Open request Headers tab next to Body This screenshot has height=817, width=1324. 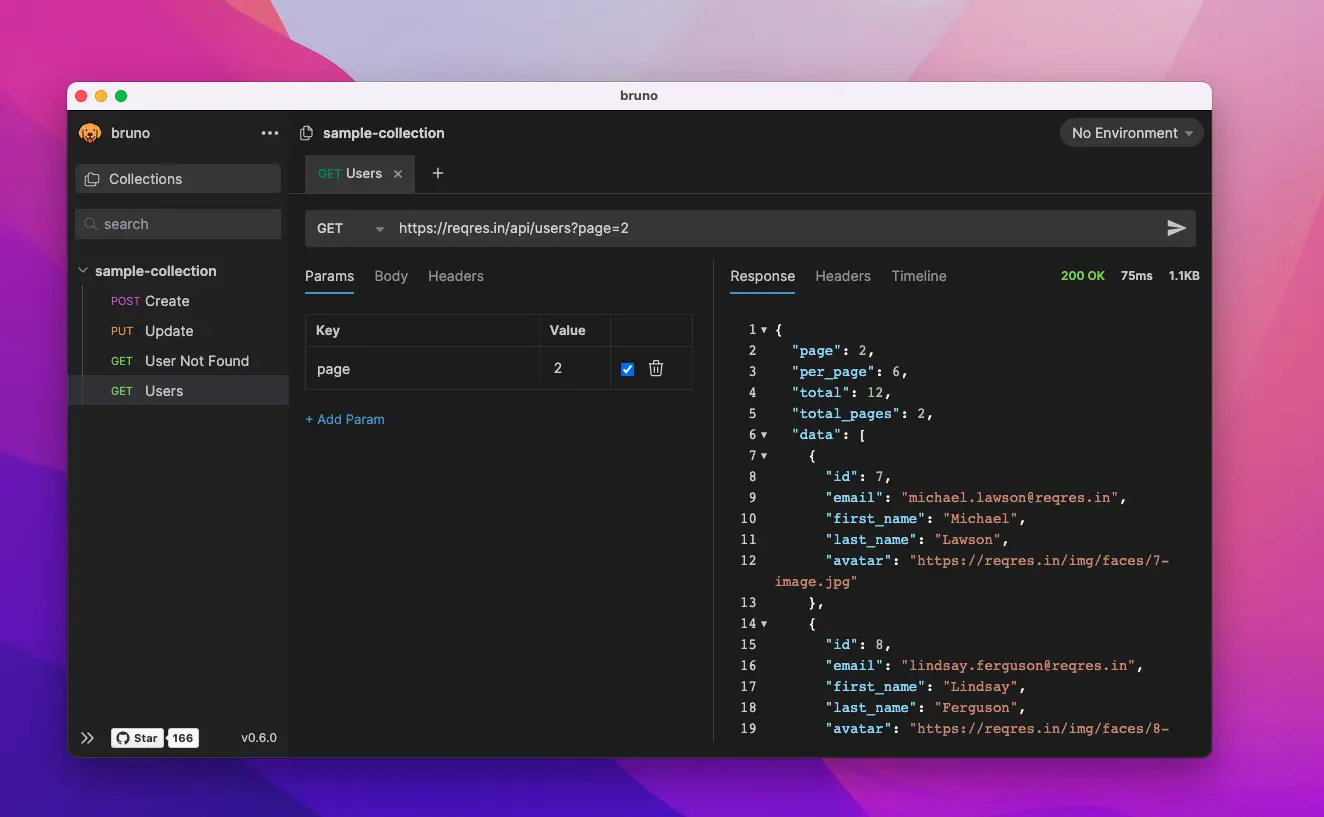click(456, 276)
